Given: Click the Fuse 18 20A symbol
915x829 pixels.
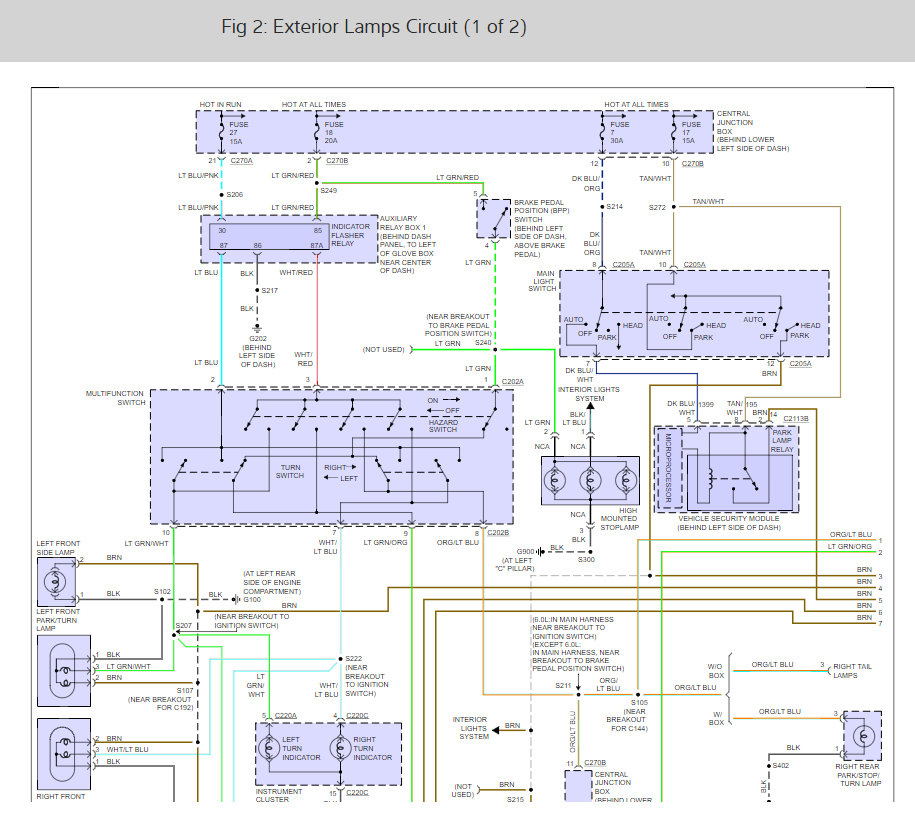Looking at the screenshot, I should 317,132.
